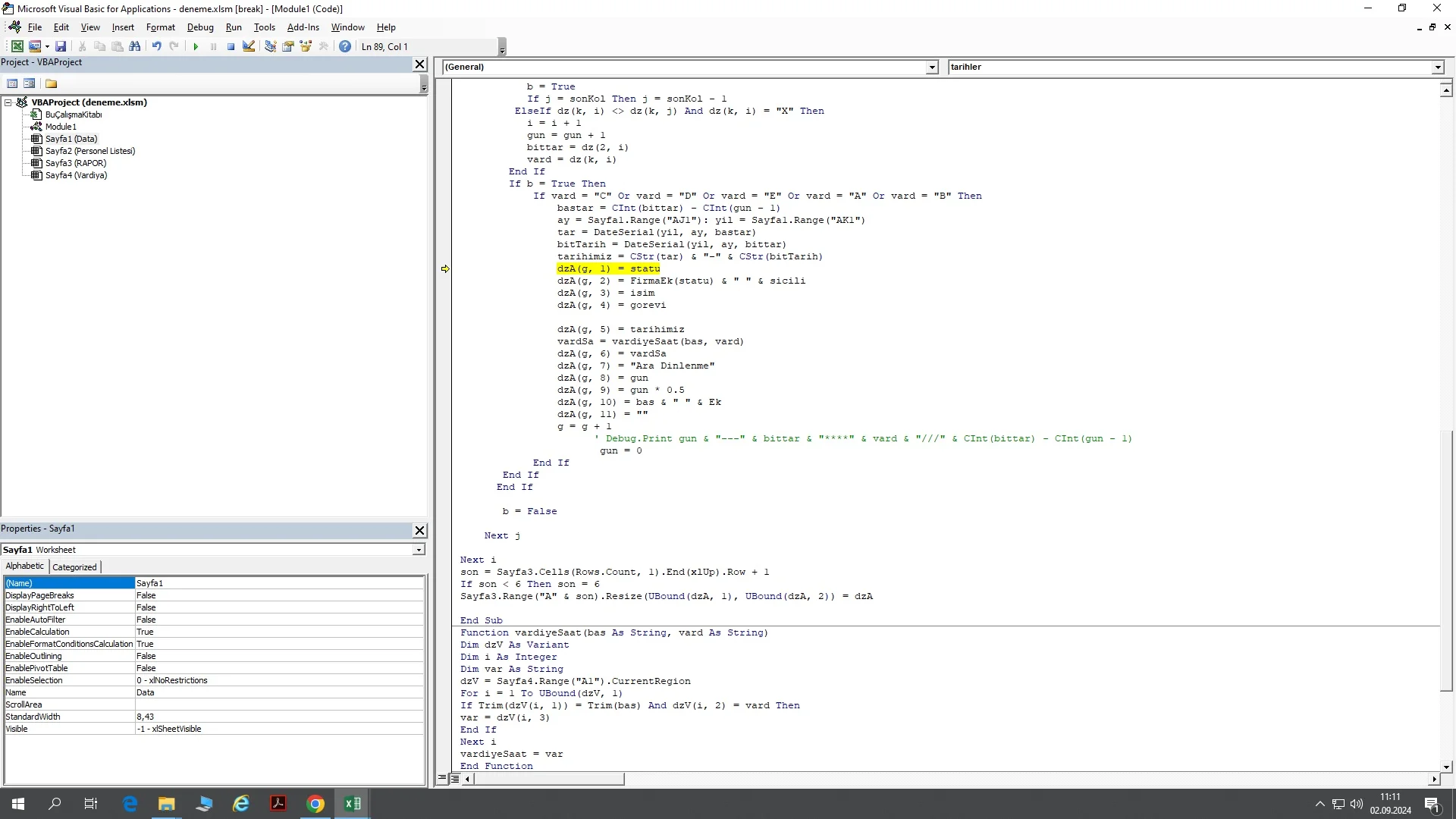The width and height of the screenshot is (1456, 819).
Task: Click the Copy icon in the toolbar
Action: (99, 46)
